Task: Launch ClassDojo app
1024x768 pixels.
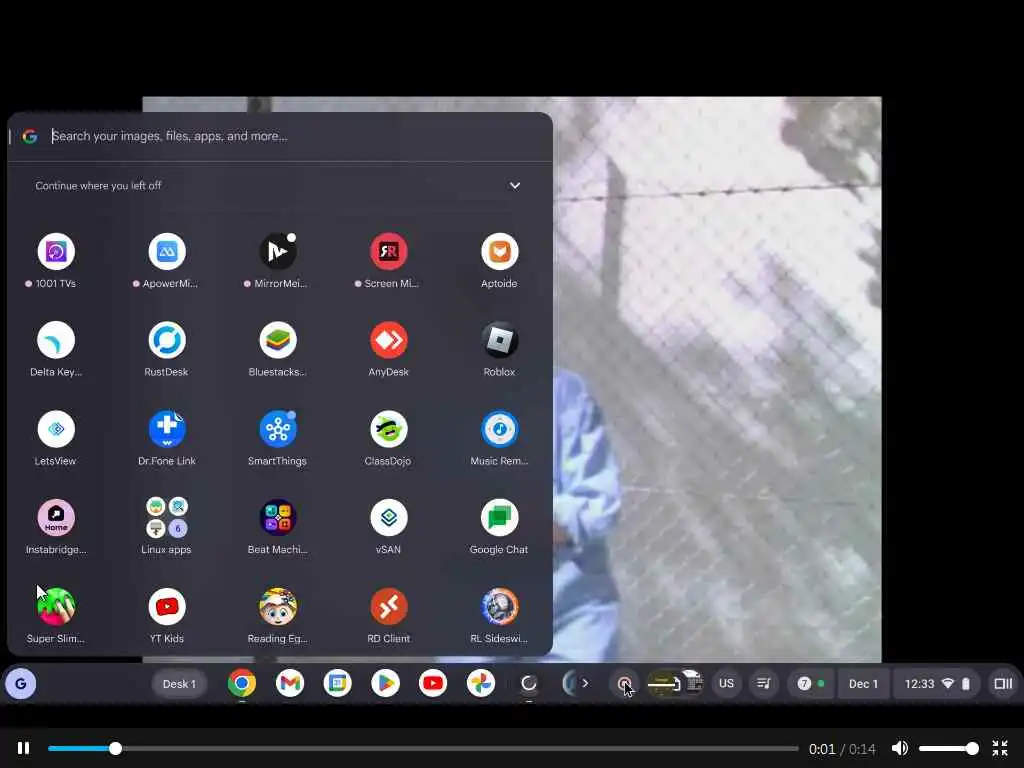Action: click(389, 429)
